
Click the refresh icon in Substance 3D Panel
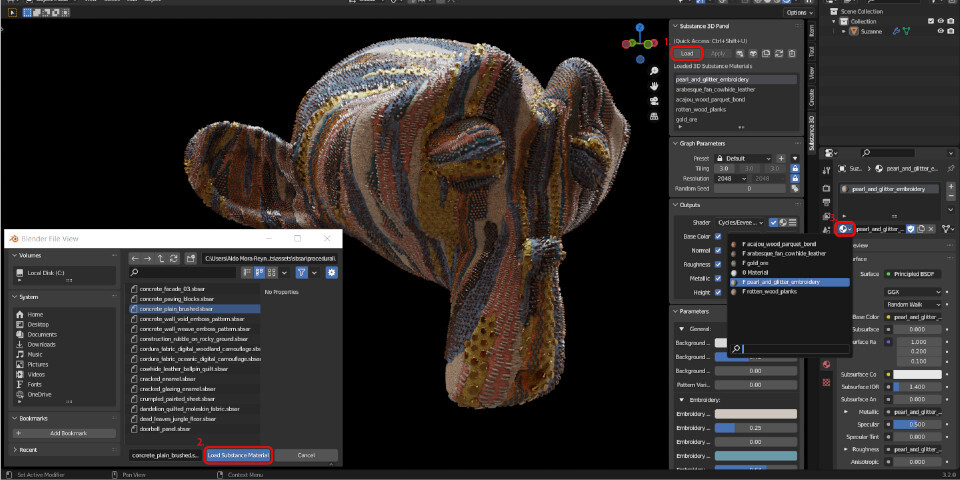[x=779, y=54]
